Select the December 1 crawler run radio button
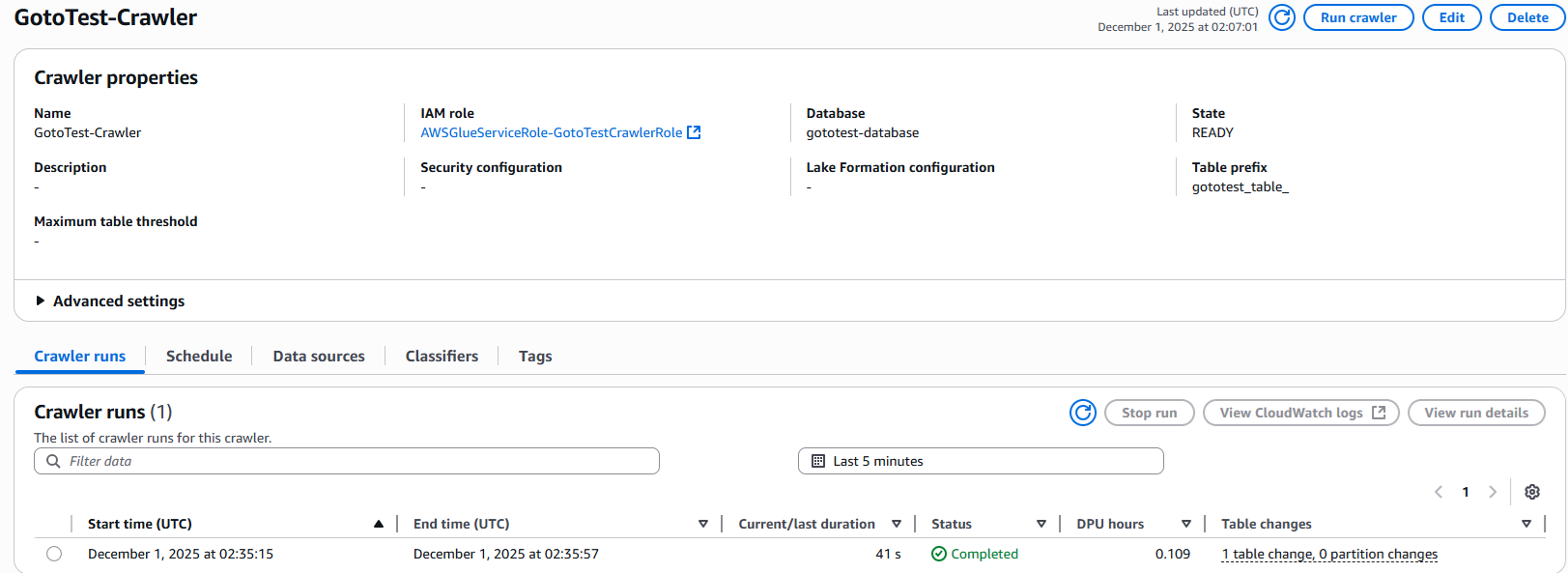Viewport: 1568px width, 573px height. 54,554
